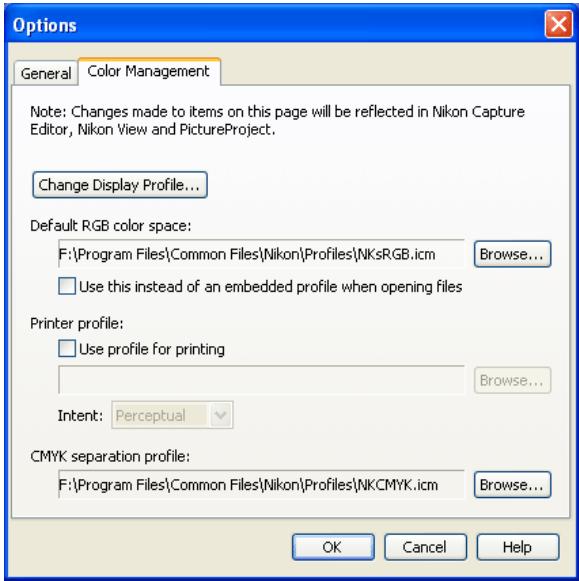
Task: Click the NKCMYK.icm separation profile field
Action: click(261, 485)
